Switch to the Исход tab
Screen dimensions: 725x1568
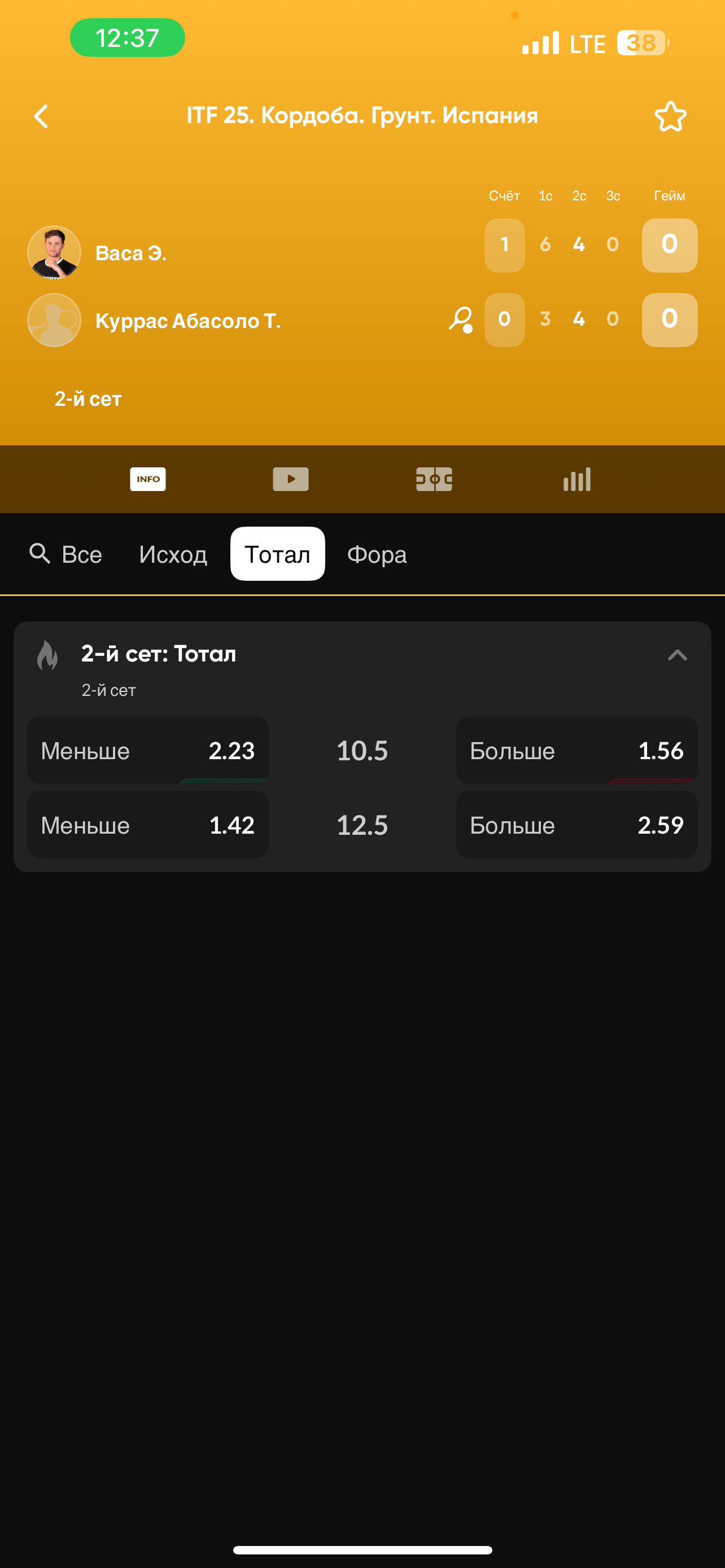click(173, 554)
